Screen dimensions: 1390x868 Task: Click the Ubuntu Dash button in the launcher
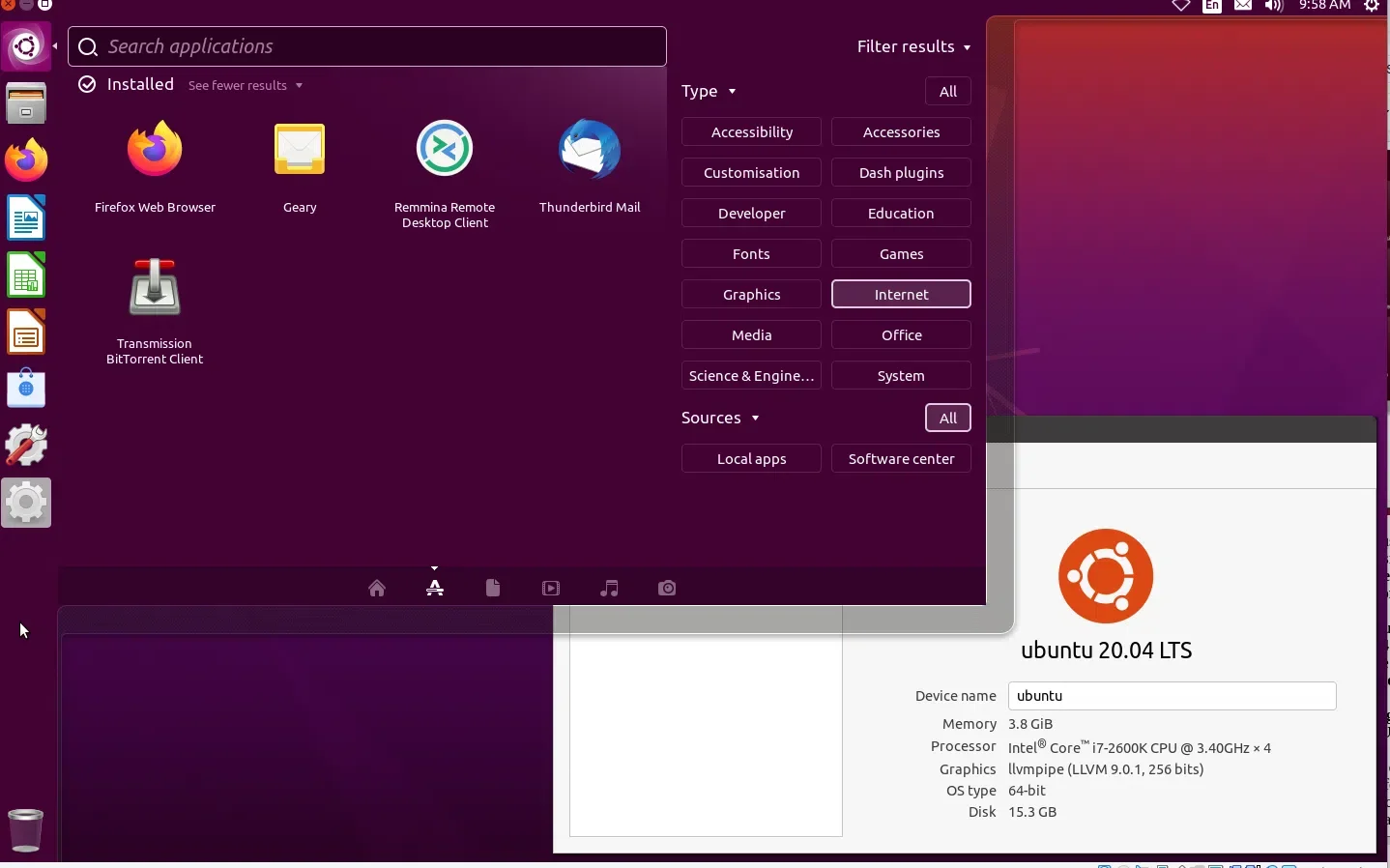click(26, 45)
